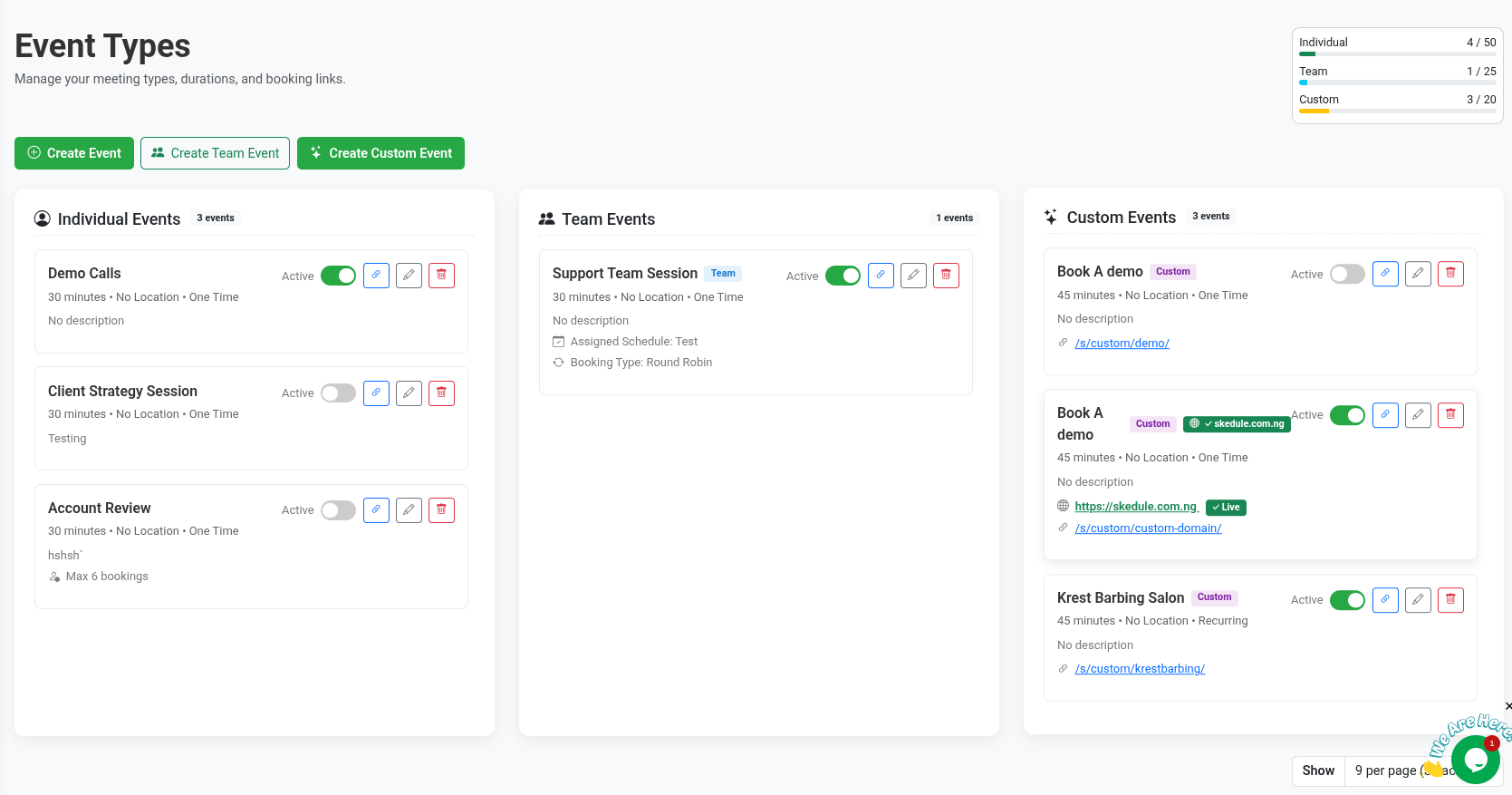The height and width of the screenshot is (795, 1512).
Task: Edit the Demo Calls event
Action: (409, 276)
